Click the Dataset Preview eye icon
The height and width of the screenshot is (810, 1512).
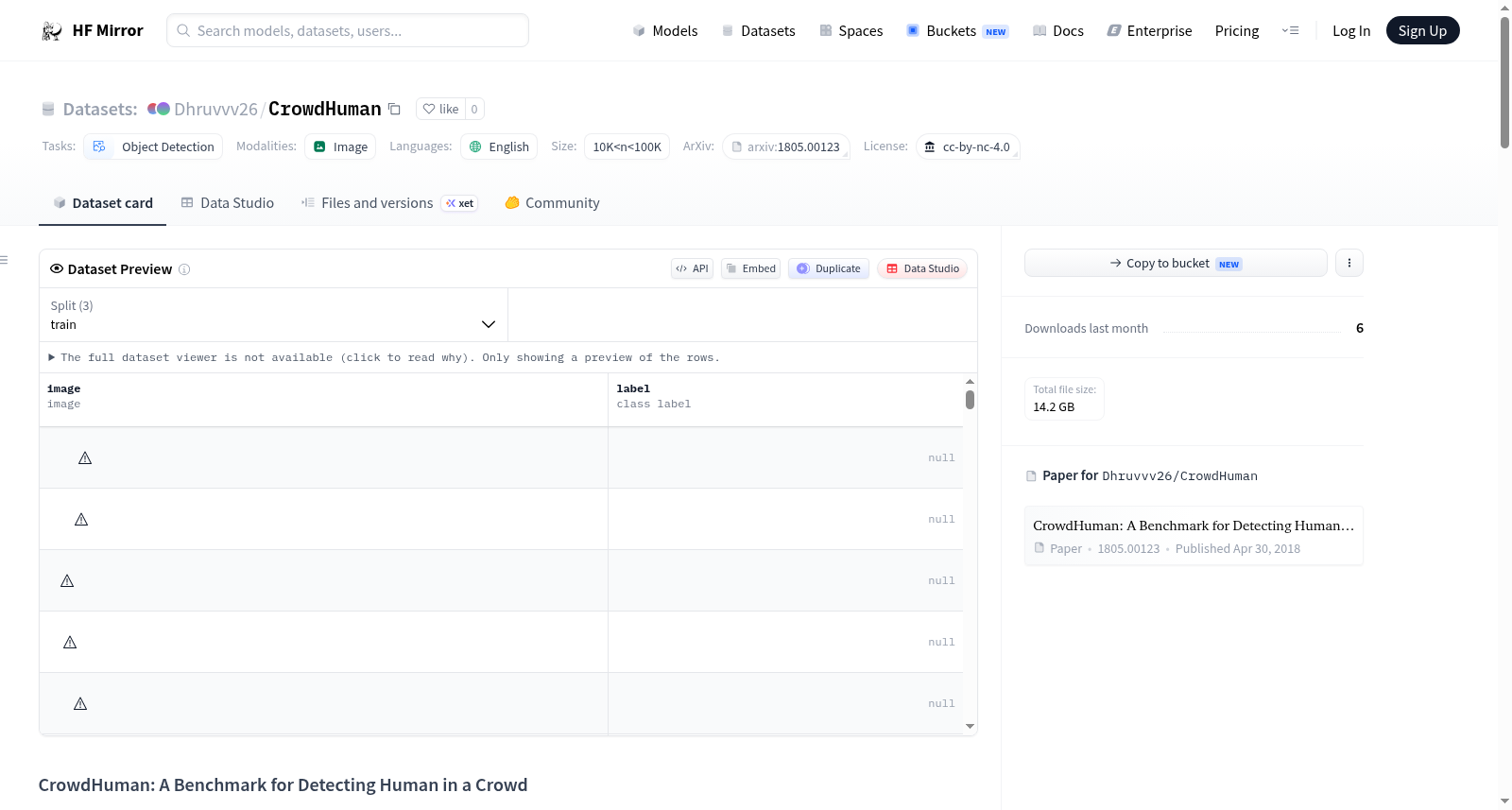[x=57, y=268]
